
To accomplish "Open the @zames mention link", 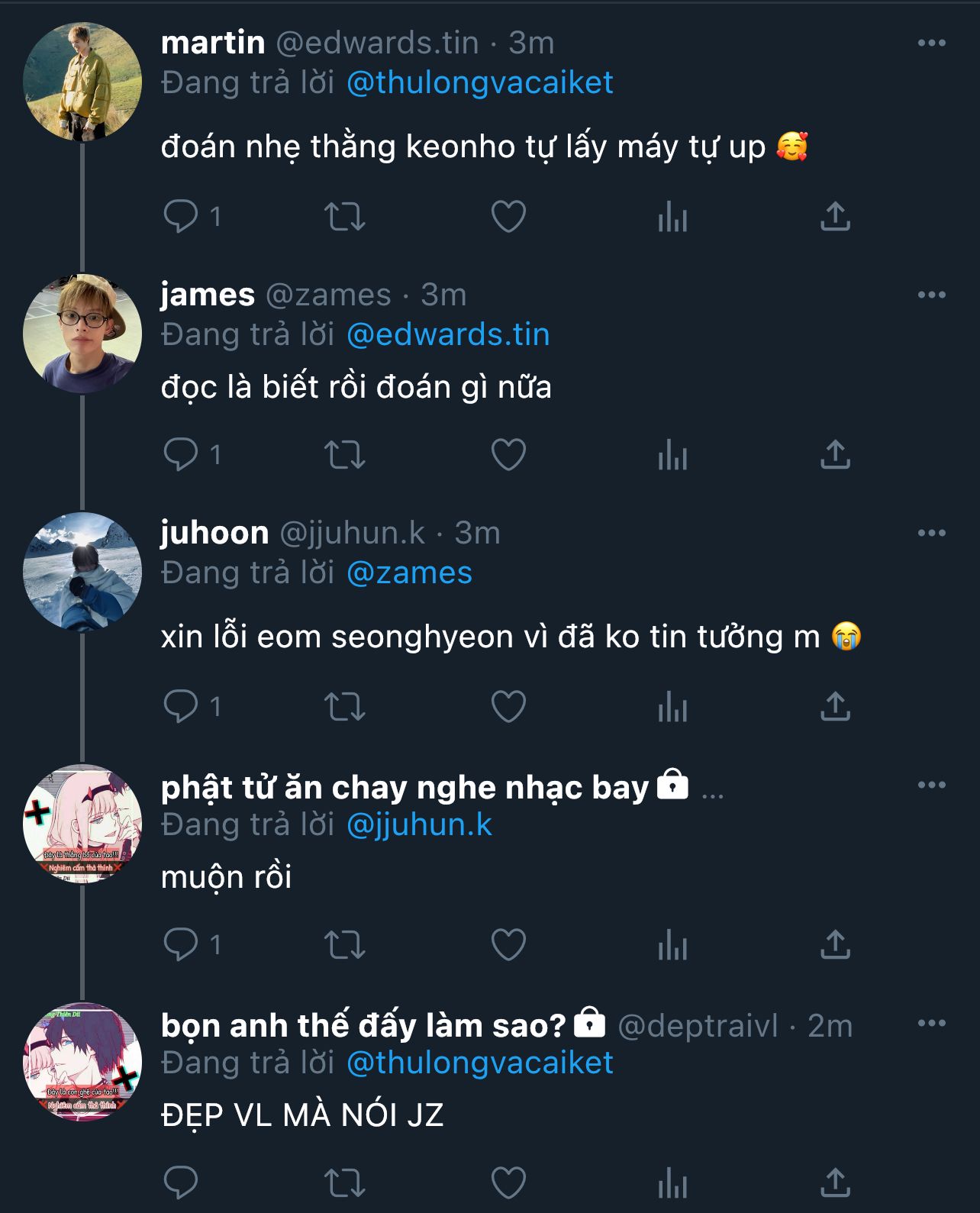I will pyautogui.click(x=409, y=573).
